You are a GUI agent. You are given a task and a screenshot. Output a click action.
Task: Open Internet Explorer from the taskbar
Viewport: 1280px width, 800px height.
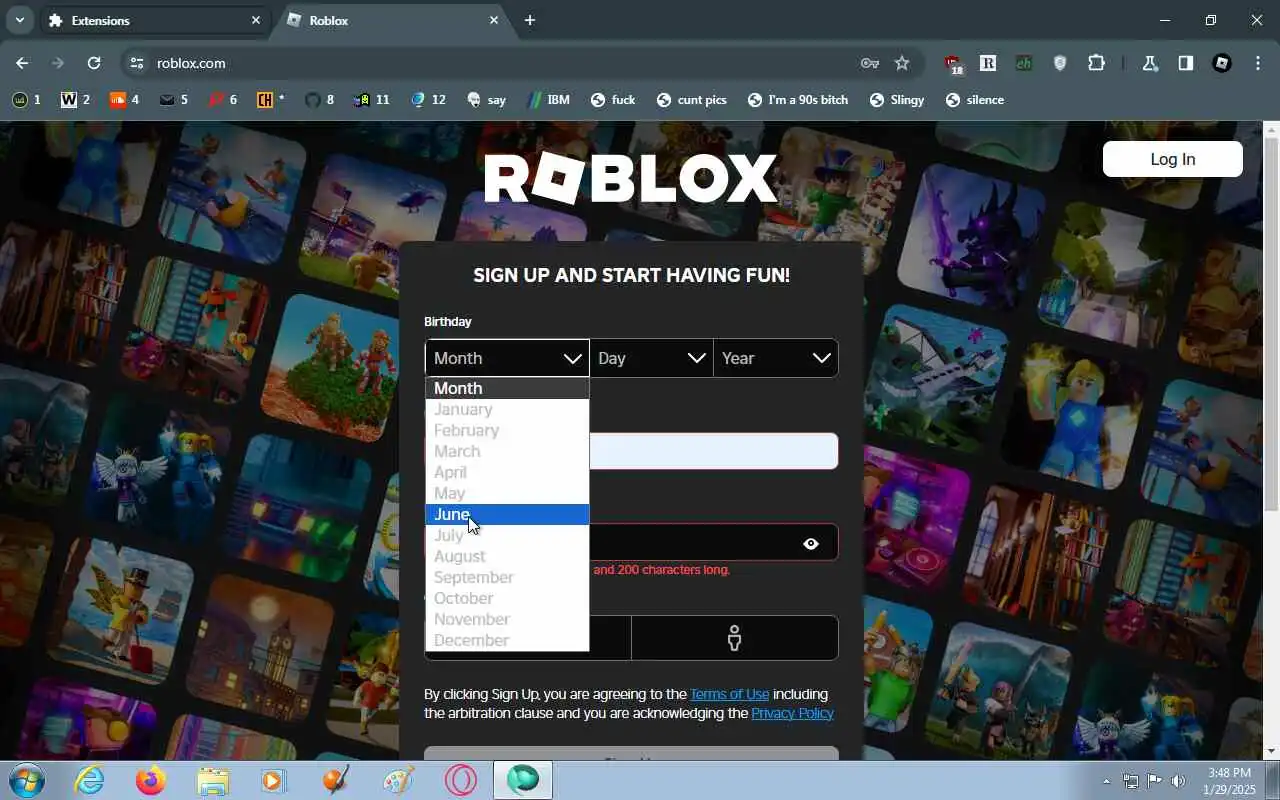(x=90, y=780)
